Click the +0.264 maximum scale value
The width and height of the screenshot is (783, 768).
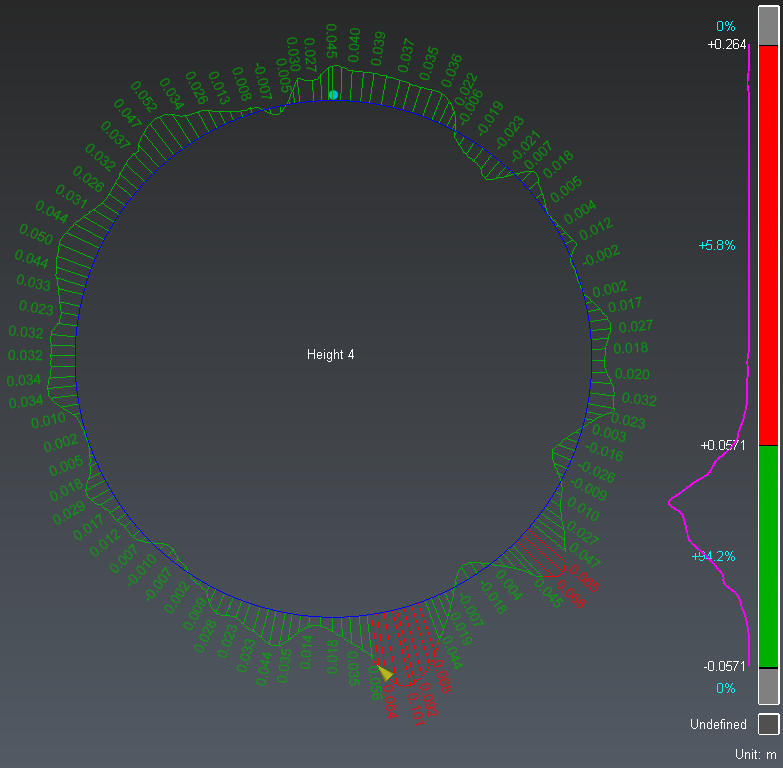coord(727,45)
